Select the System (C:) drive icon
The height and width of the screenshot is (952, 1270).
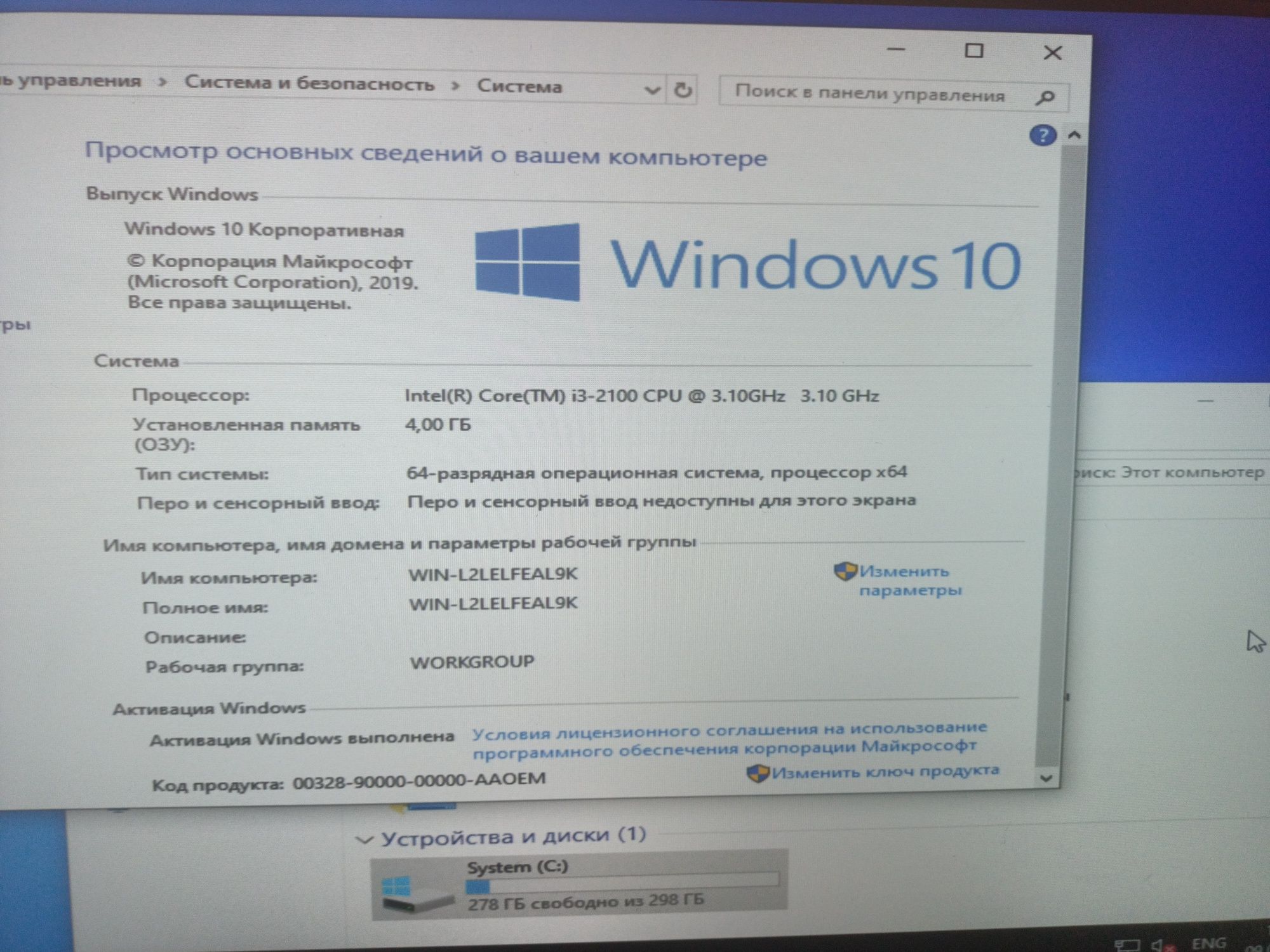[416, 889]
